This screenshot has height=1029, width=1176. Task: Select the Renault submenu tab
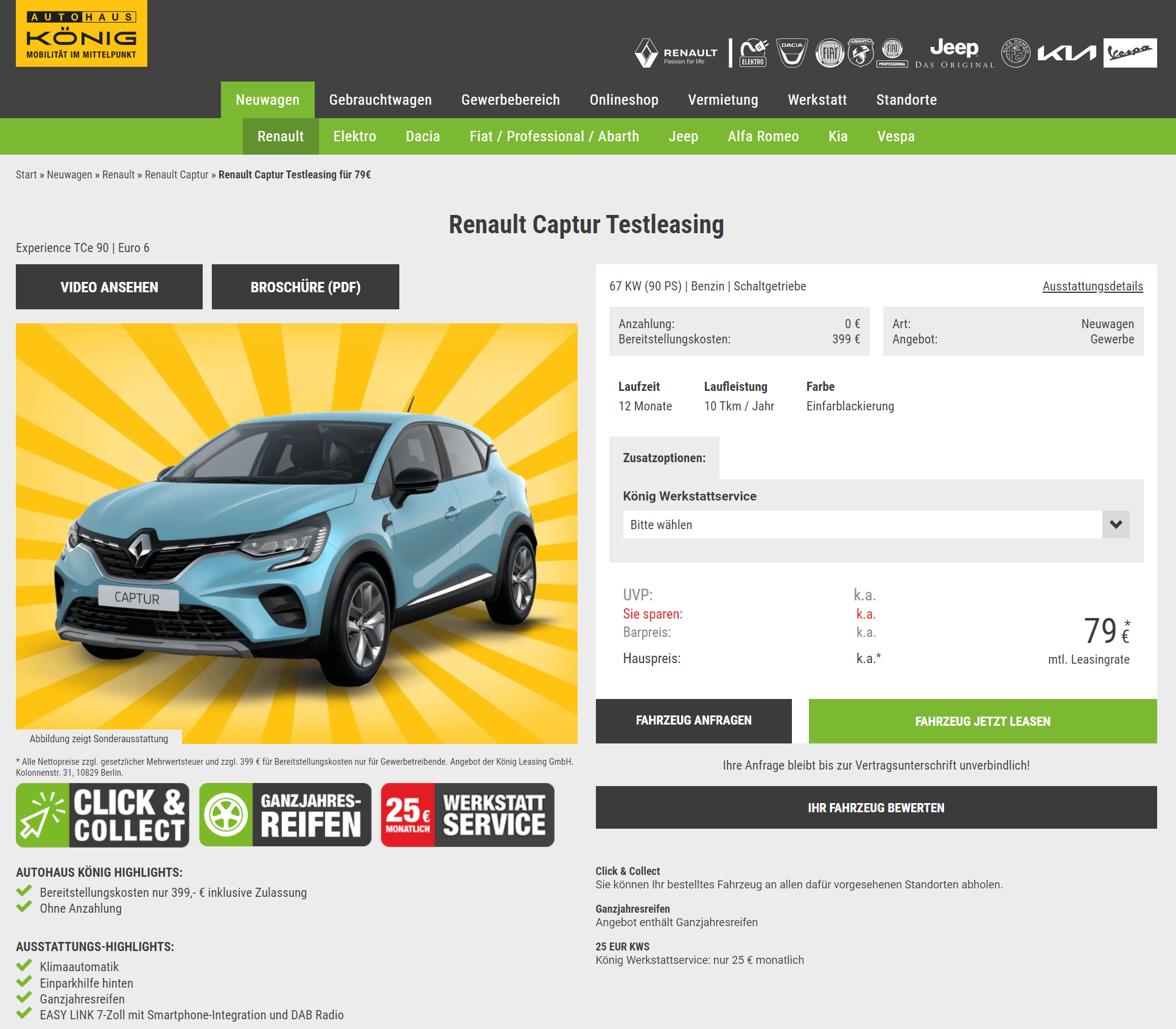[281, 136]
